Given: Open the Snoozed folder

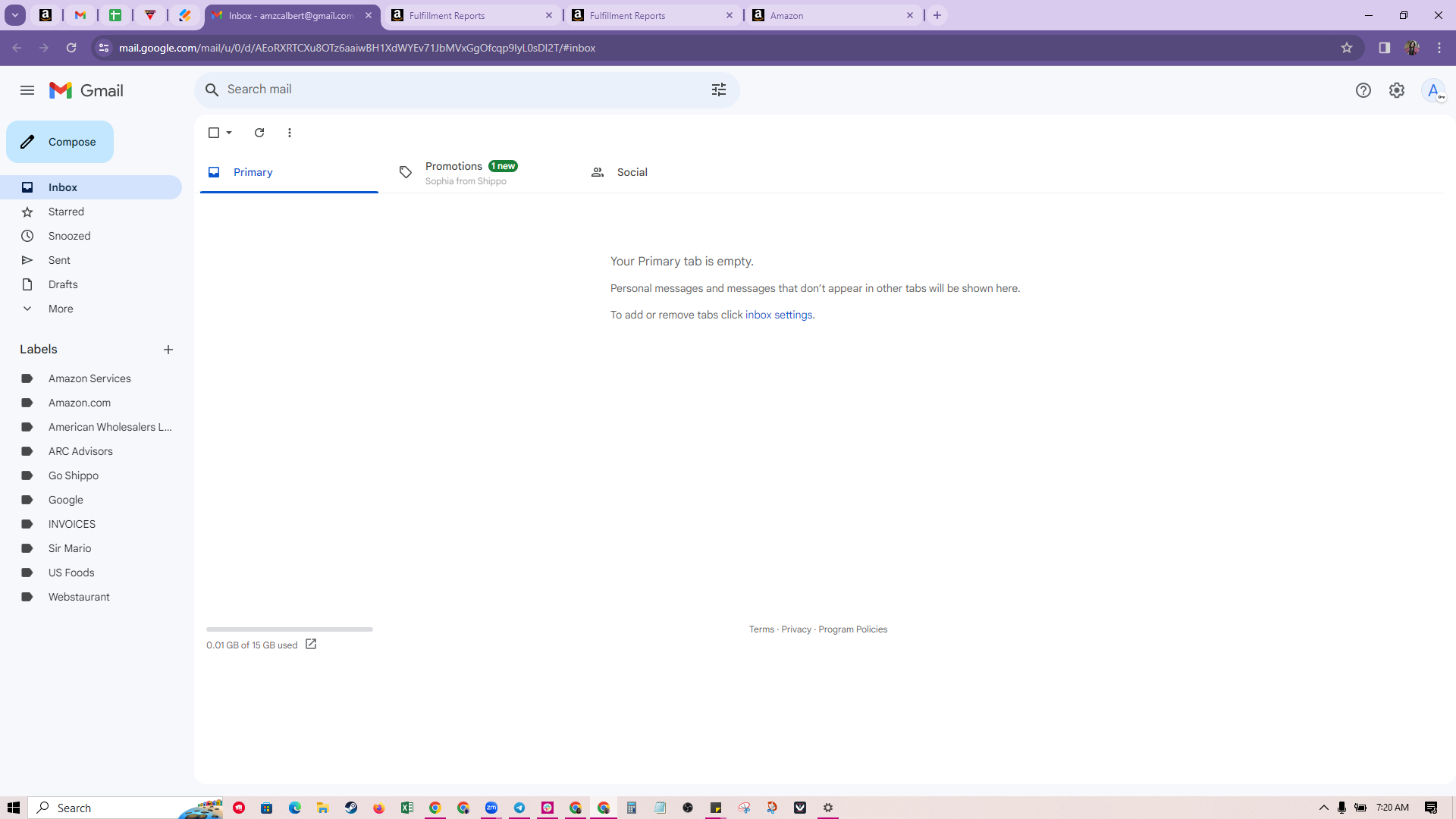Looking at the screenshot, I should point(91,236).
